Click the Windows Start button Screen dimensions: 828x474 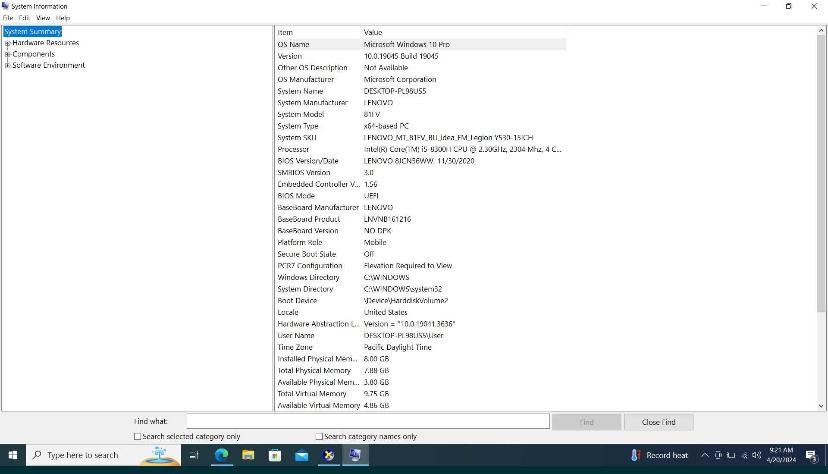click(x=13, y=455)
